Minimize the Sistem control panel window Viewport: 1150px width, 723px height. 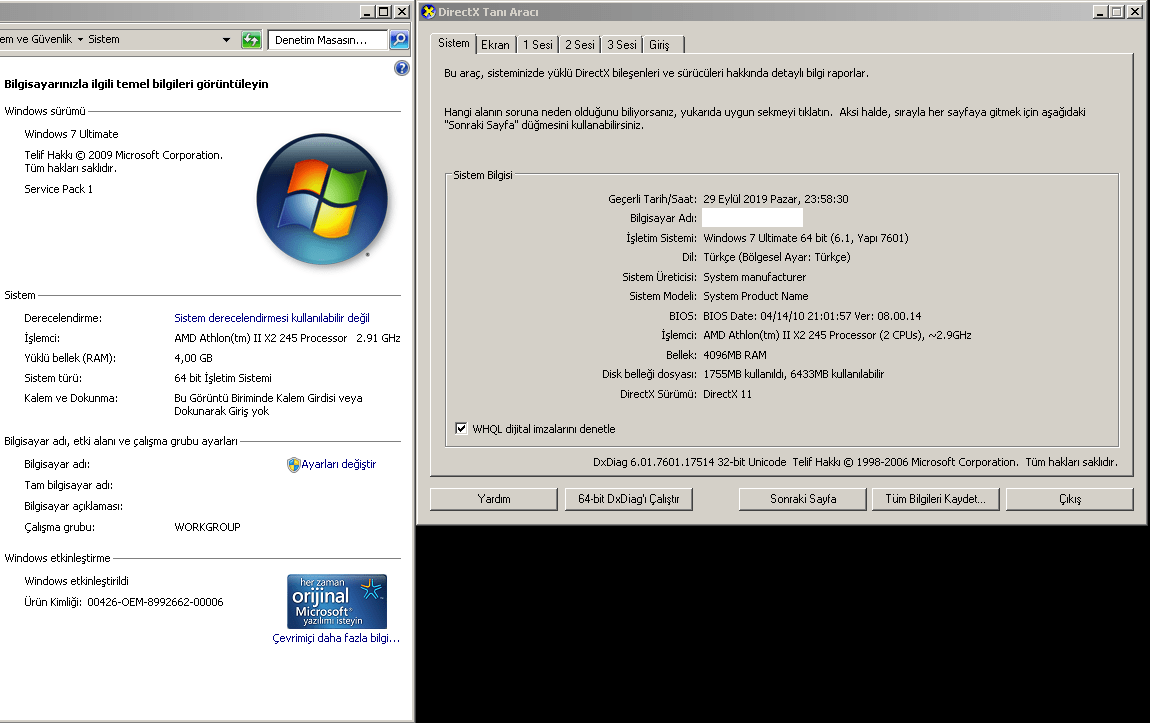pos(367,12)
